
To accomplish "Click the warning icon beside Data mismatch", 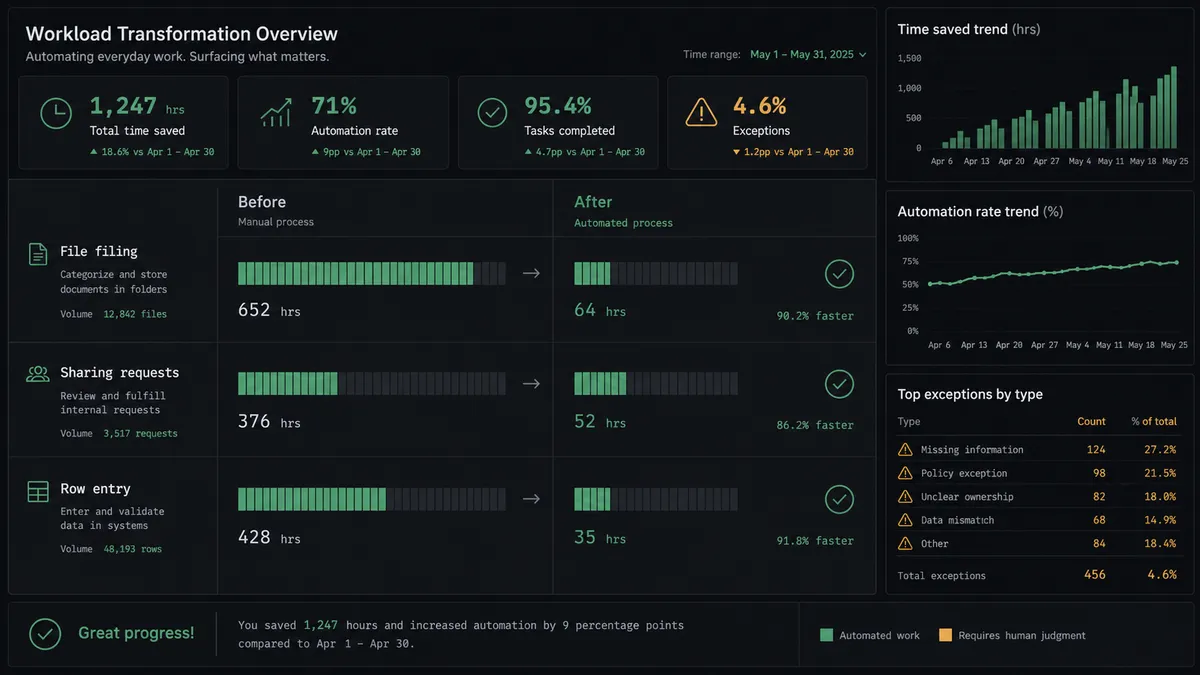I will (x=905, y=520).
